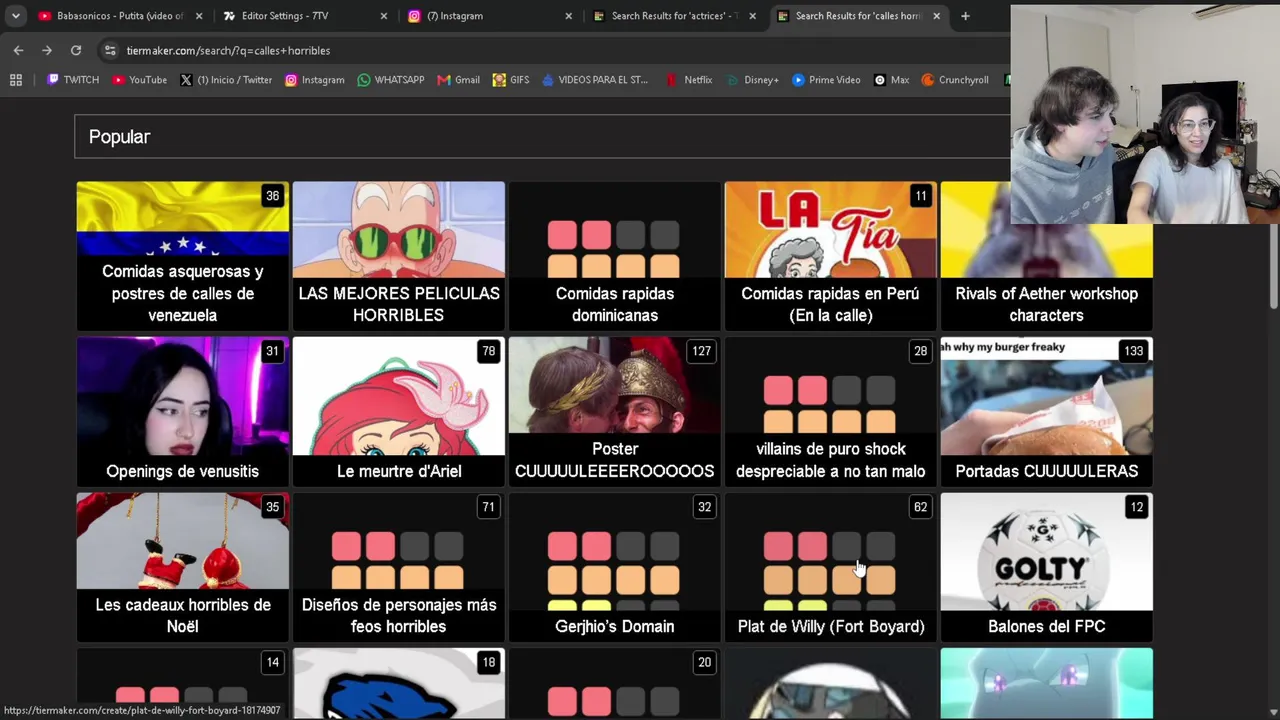Open the Inicio / Twitter bookmark
This screenshot has height=720, width=1280.
tap(226, 80)
